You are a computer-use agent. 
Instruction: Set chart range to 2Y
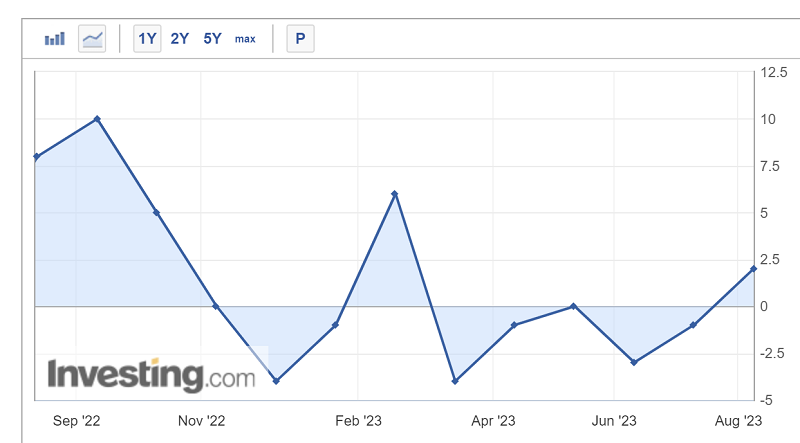tap(179, 39)
